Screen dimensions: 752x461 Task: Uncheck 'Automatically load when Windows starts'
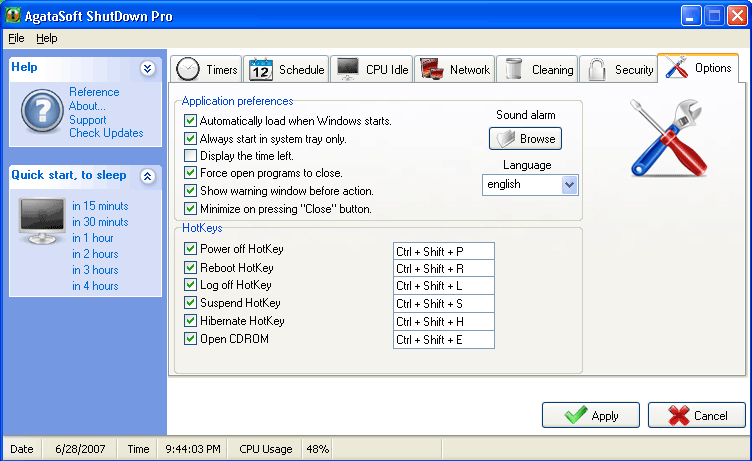pyautogui.click(x=191, y=121)
